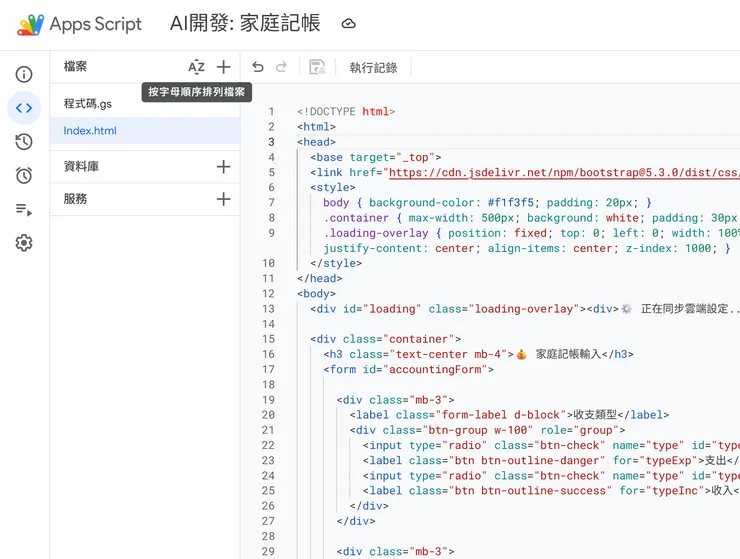Open the project Overview info icon
Viewport: 740px width, 559px height.
[24, 74]
